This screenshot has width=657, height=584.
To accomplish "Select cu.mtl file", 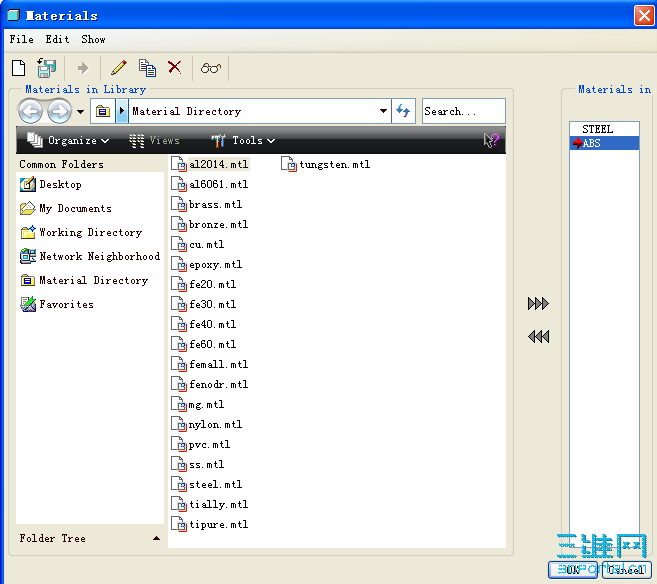I will (x=198, y=244).
